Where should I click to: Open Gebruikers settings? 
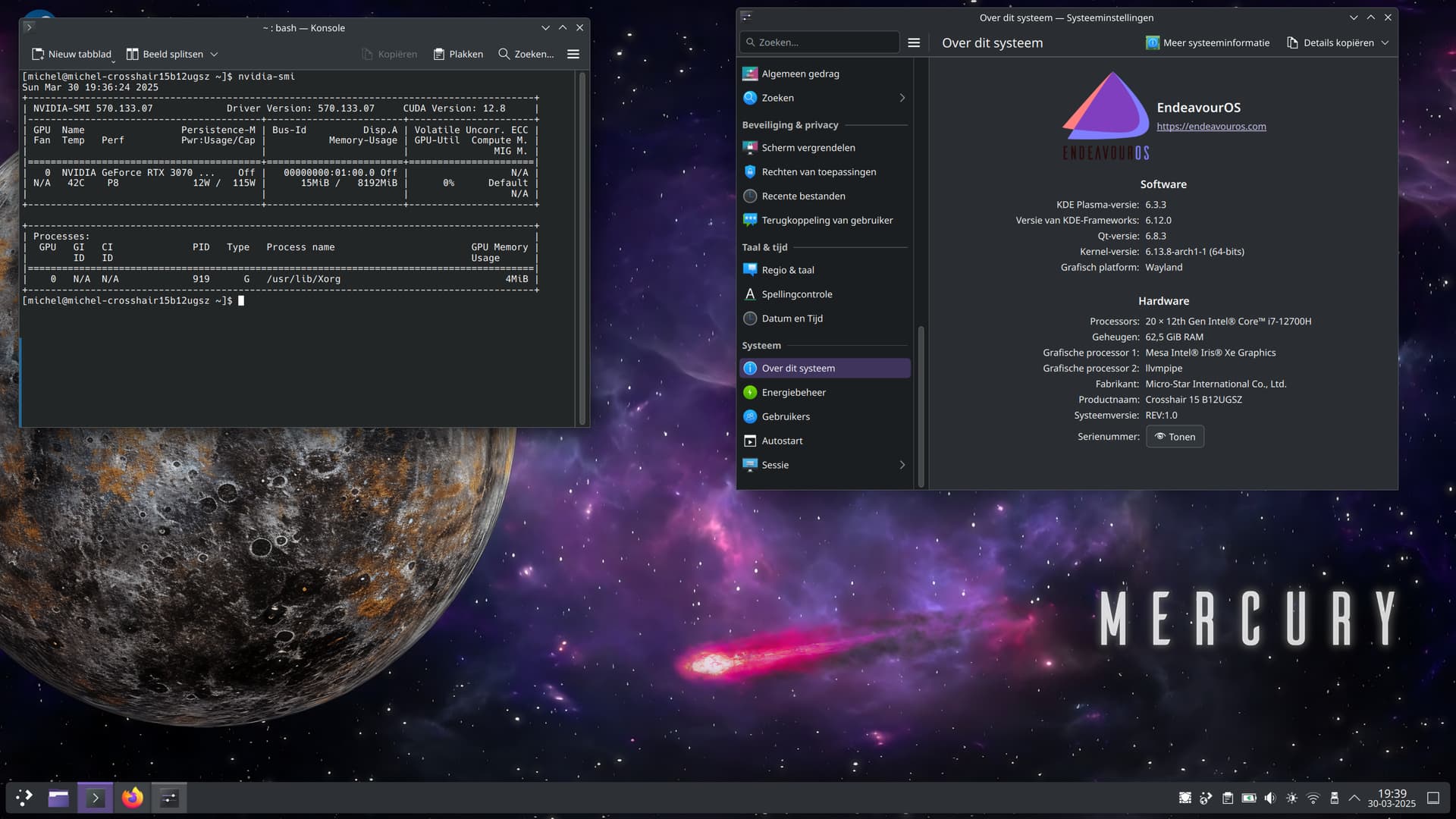click(825, 416)
